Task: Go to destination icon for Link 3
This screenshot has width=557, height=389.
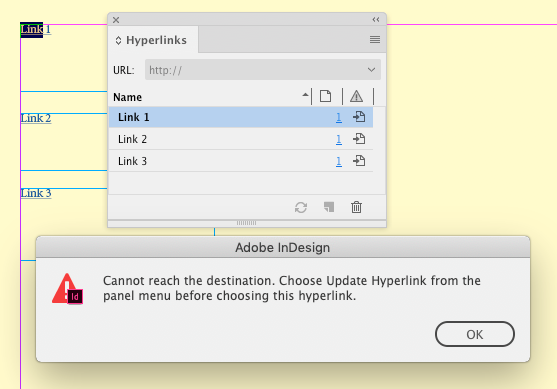Action: [x=359, y=161]
